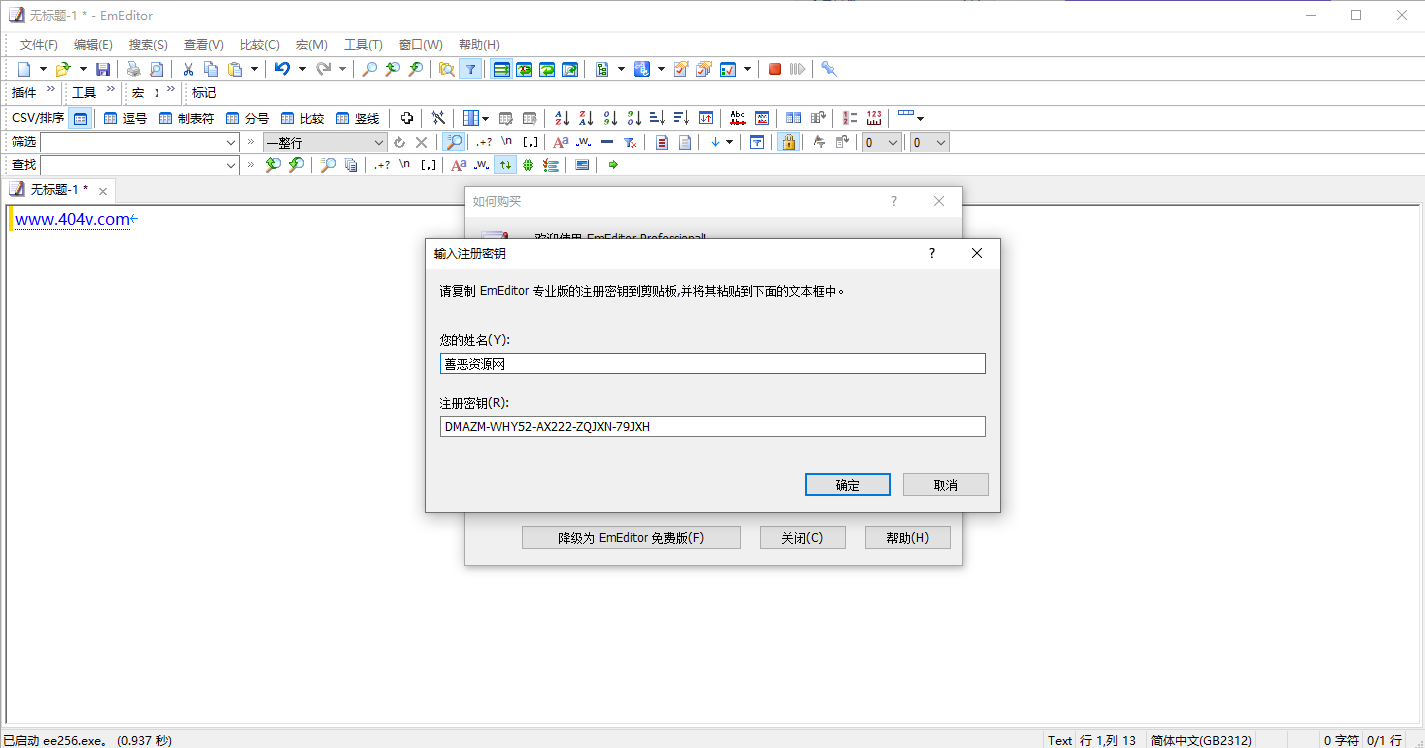Toggle the CSV table mode button beside CSV/排序
Screen dimensions: 1425x748
[80, 118]
